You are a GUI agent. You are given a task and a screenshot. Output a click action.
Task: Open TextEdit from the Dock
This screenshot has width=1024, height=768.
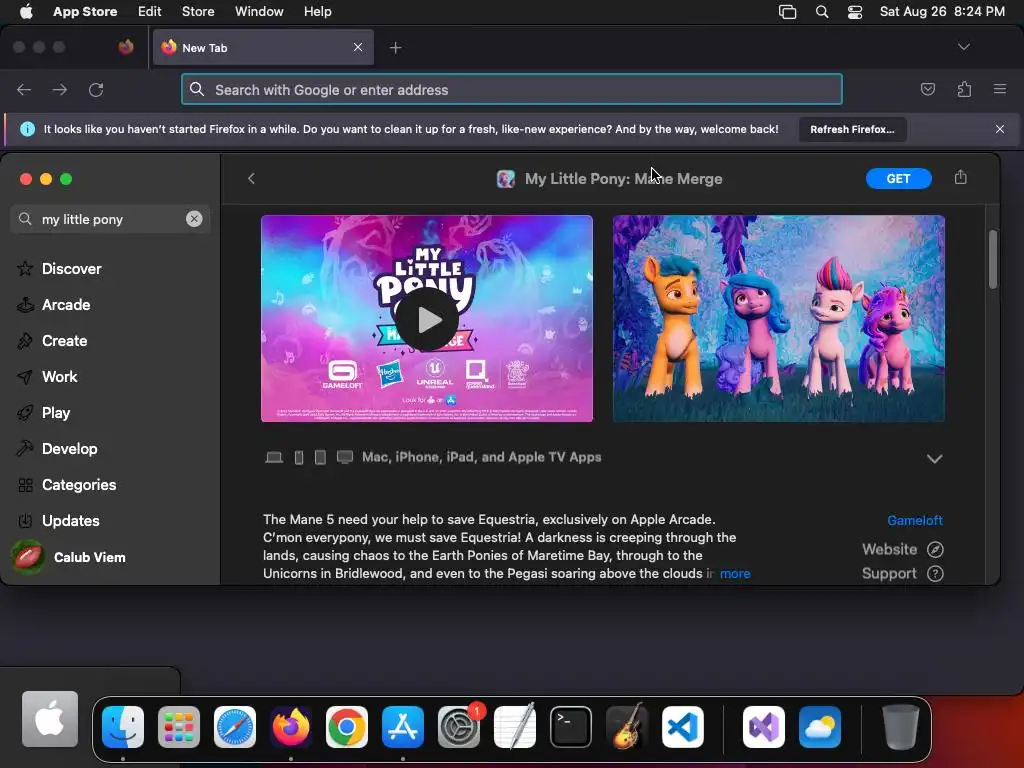[515, 726]
